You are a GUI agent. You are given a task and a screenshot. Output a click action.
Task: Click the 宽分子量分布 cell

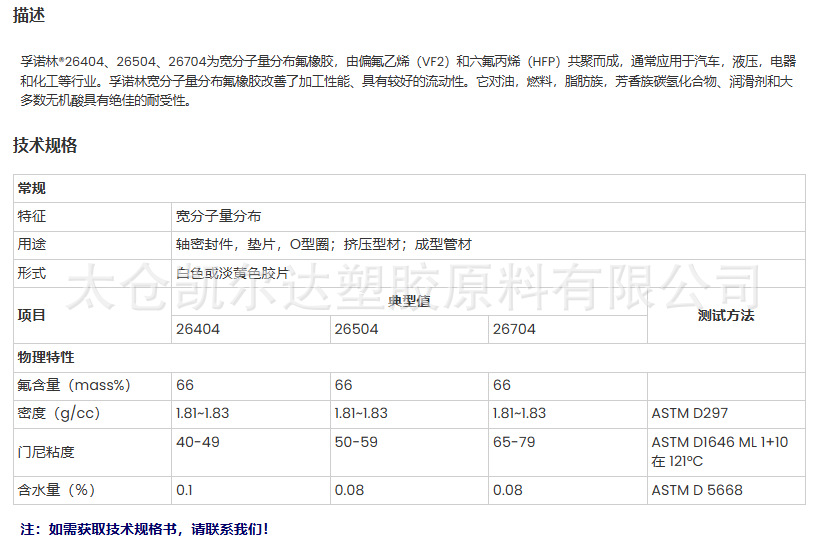coord(218,216)
